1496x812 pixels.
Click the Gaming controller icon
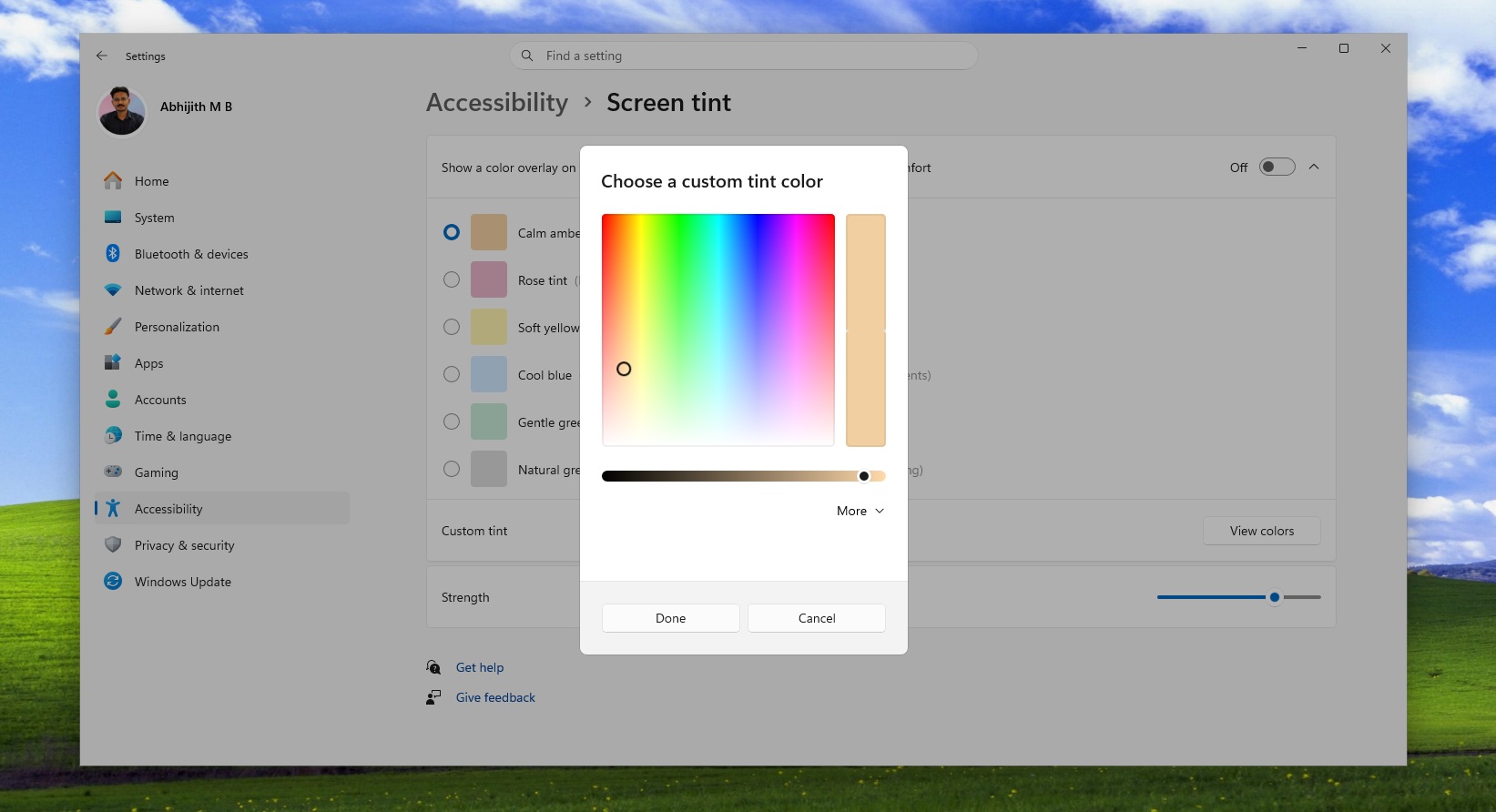[113, 472]
